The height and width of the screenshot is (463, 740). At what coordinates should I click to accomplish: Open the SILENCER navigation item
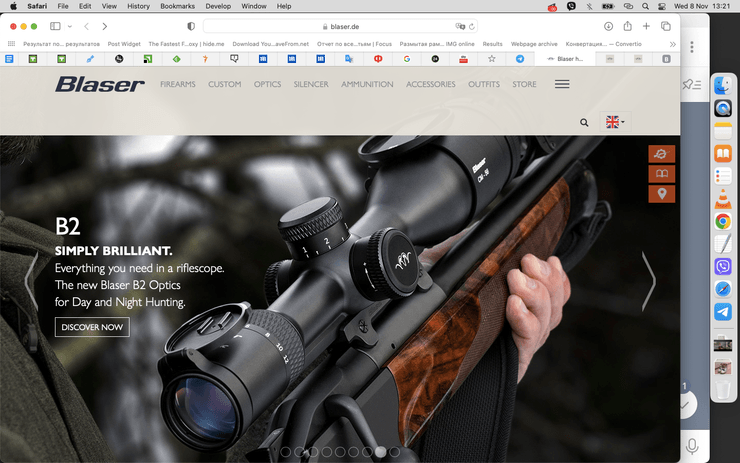[x=311, y=84]
